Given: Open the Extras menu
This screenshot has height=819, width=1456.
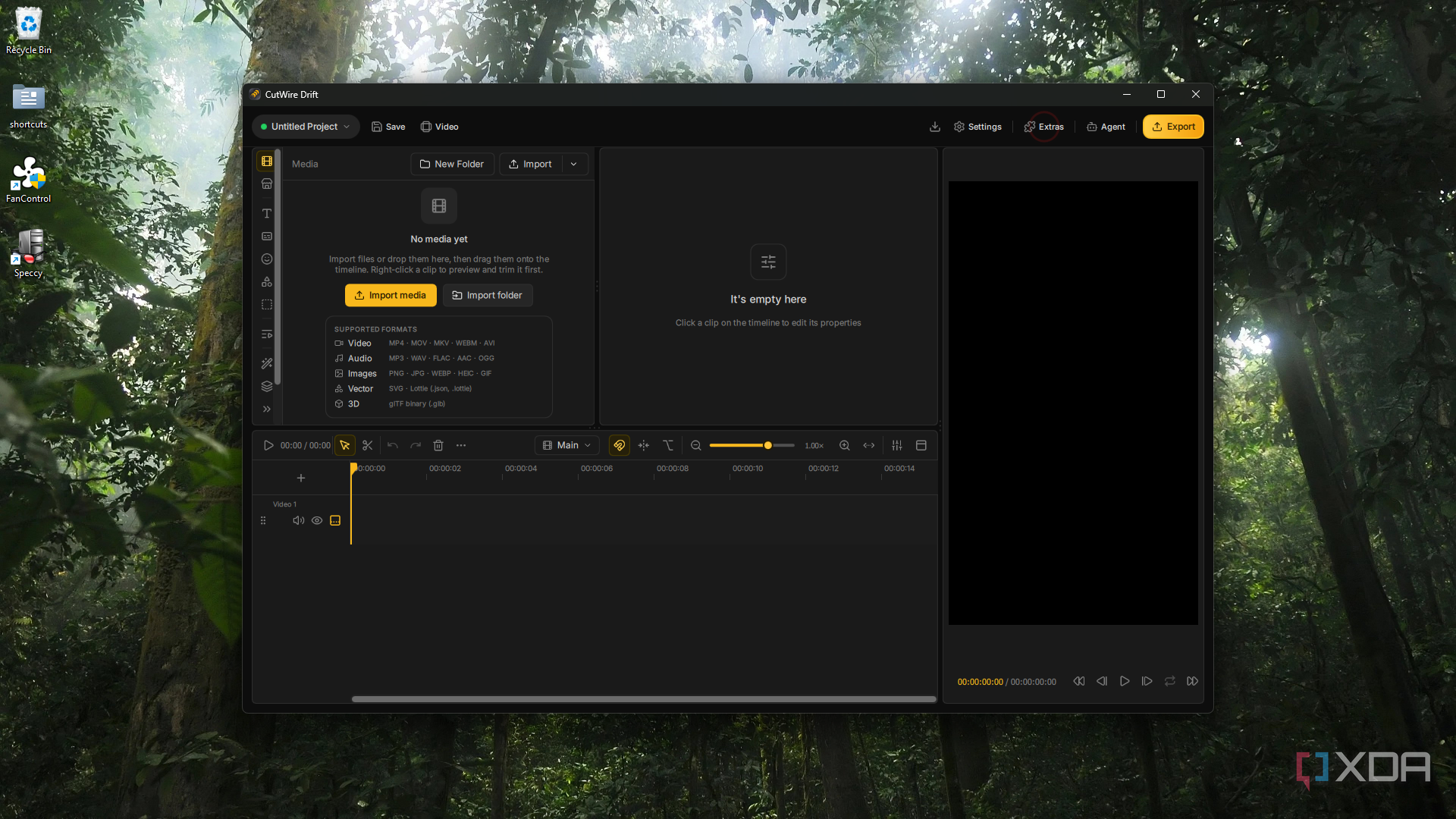Looking at the screenshot, I should tap(1044, 127).
